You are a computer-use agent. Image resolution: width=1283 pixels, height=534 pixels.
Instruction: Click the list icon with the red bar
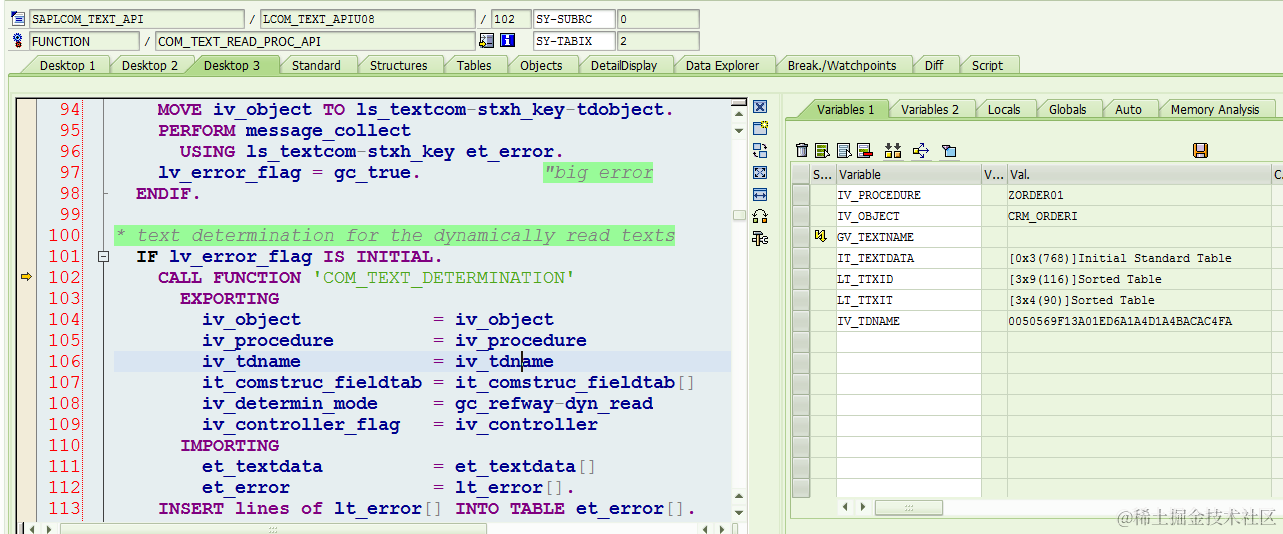[864, 150]
